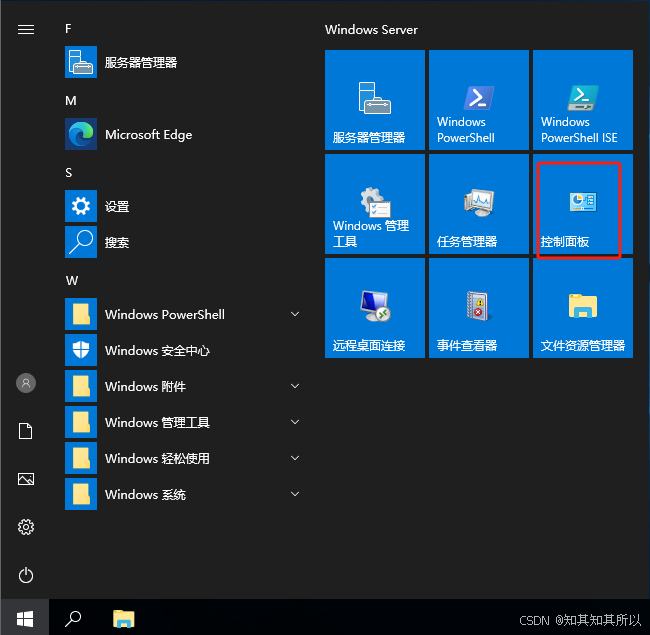
Task: Expand the Windows 轻松使用 folder chevron
Action: click(x=295, y=458)
